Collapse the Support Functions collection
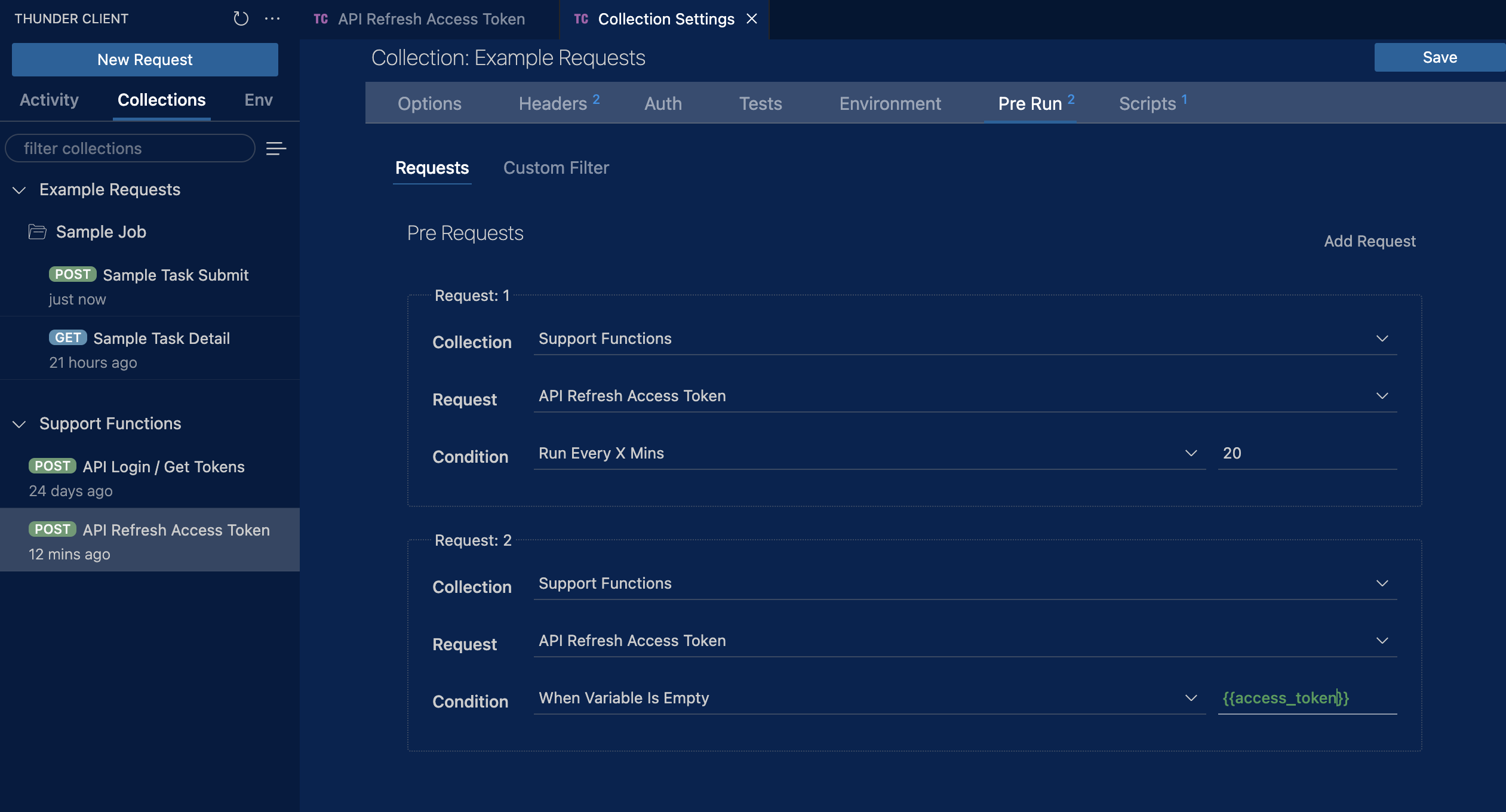Image resolution: width=1506 pixels, height=812 pixels. pyautogui.click(x=19, y=424)
